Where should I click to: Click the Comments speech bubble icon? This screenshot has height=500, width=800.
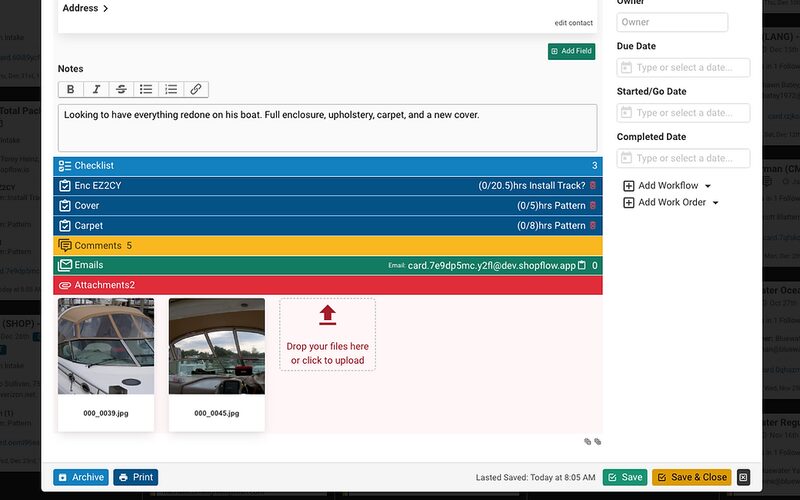click(x=65, y=245)
